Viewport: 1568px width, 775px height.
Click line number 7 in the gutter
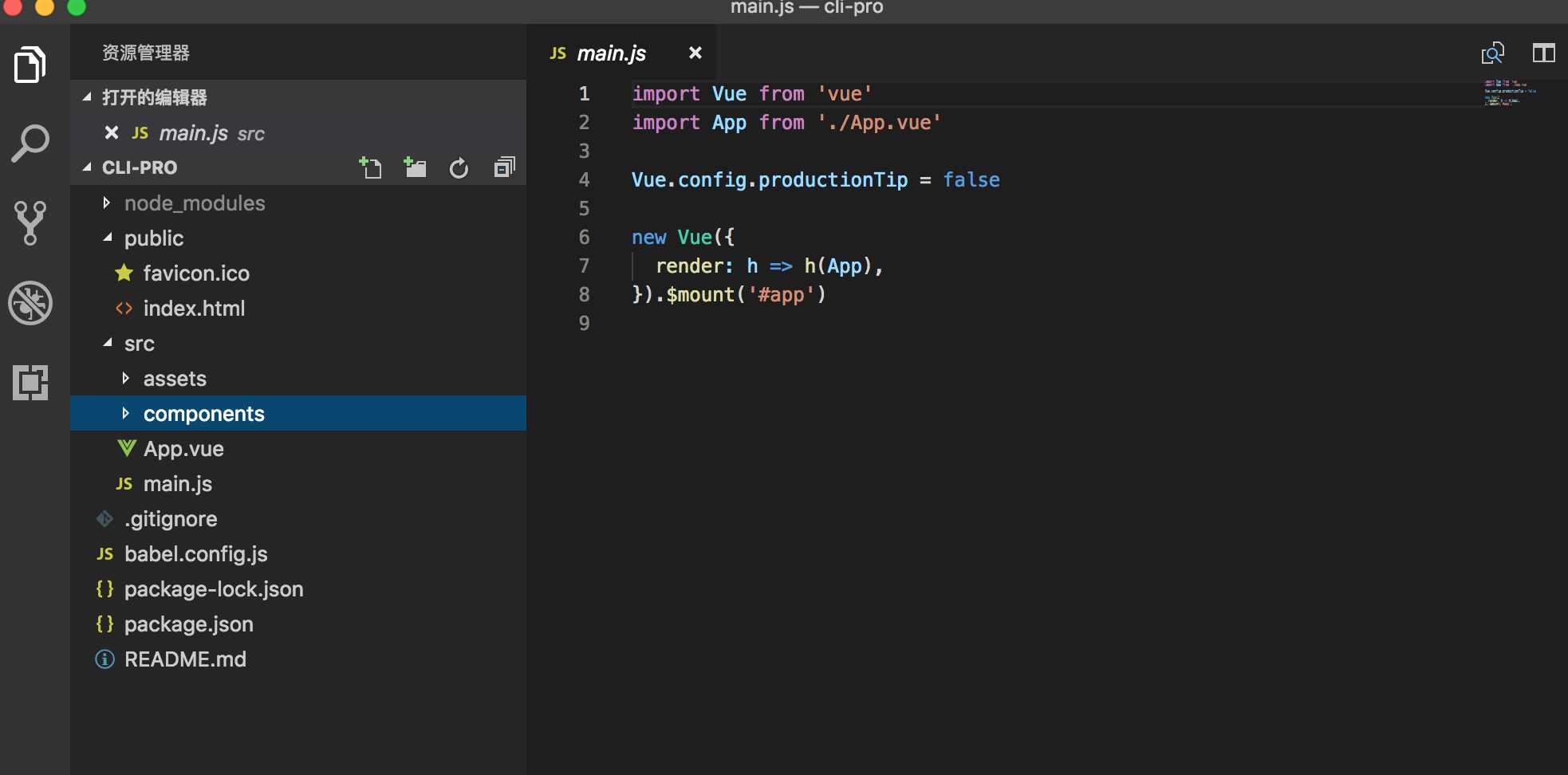pos(584,266)
